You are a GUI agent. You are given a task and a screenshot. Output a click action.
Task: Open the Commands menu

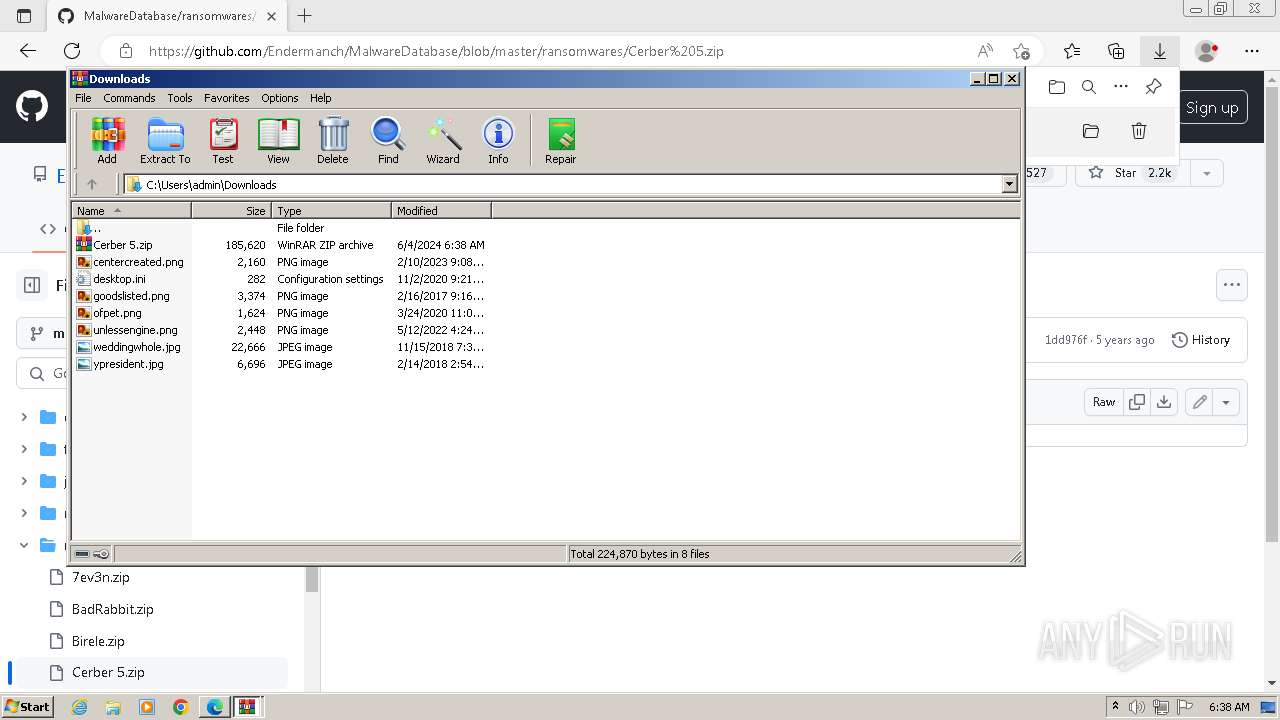pyautogui.click(x=129, y=98)
